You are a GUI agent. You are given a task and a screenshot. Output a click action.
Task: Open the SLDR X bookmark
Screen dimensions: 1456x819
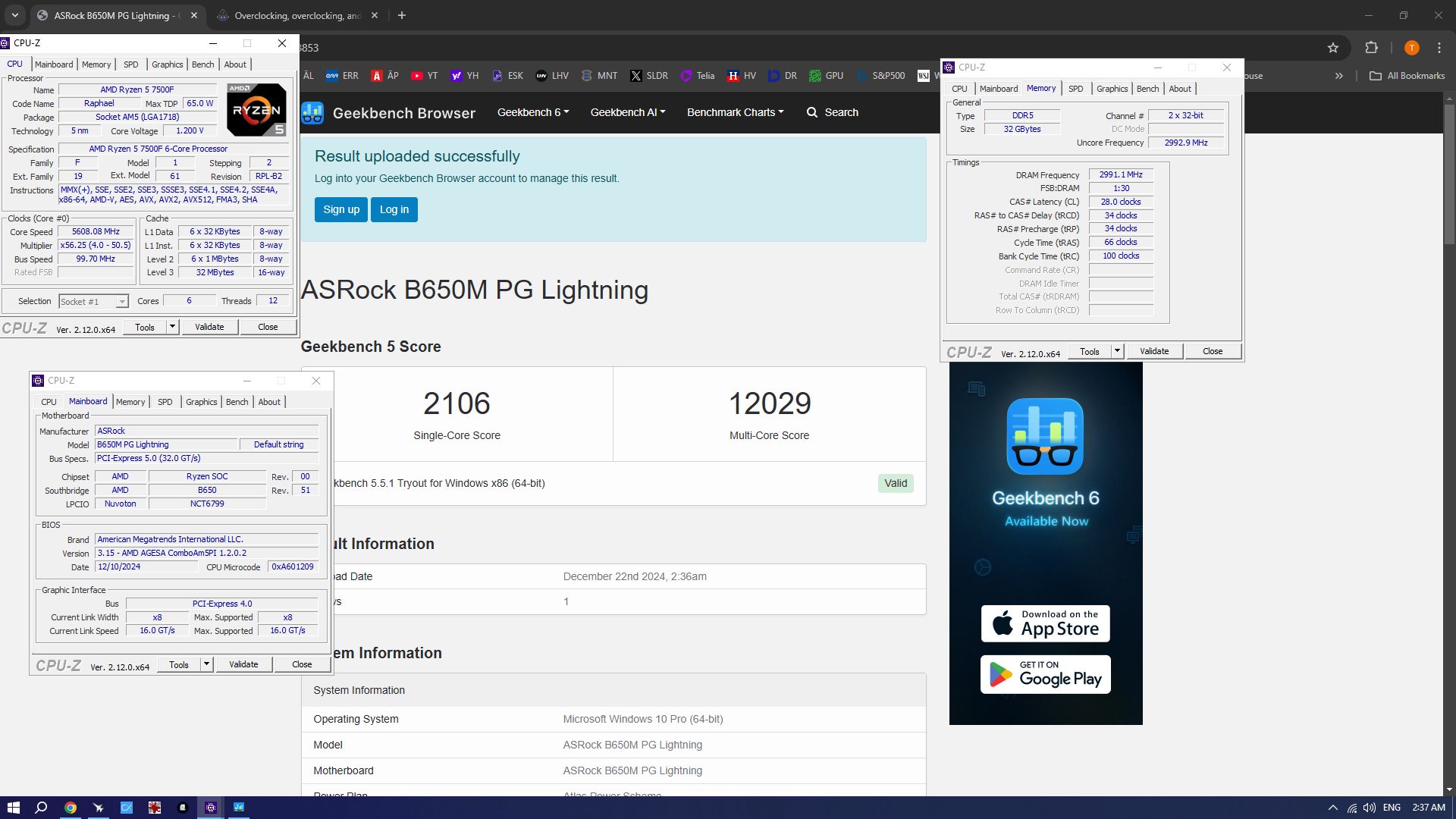click(649, 76)
